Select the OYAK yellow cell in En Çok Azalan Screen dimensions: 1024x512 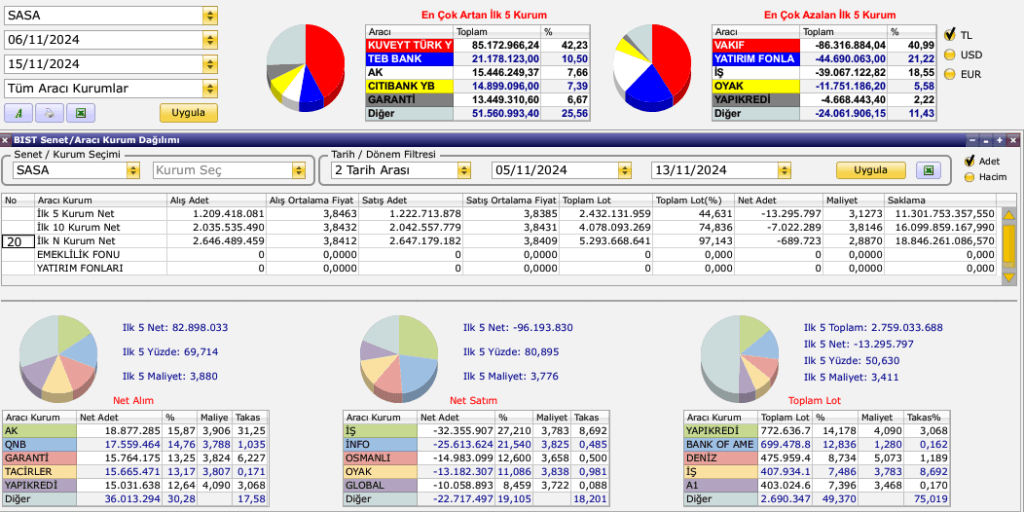pos(756,86)
